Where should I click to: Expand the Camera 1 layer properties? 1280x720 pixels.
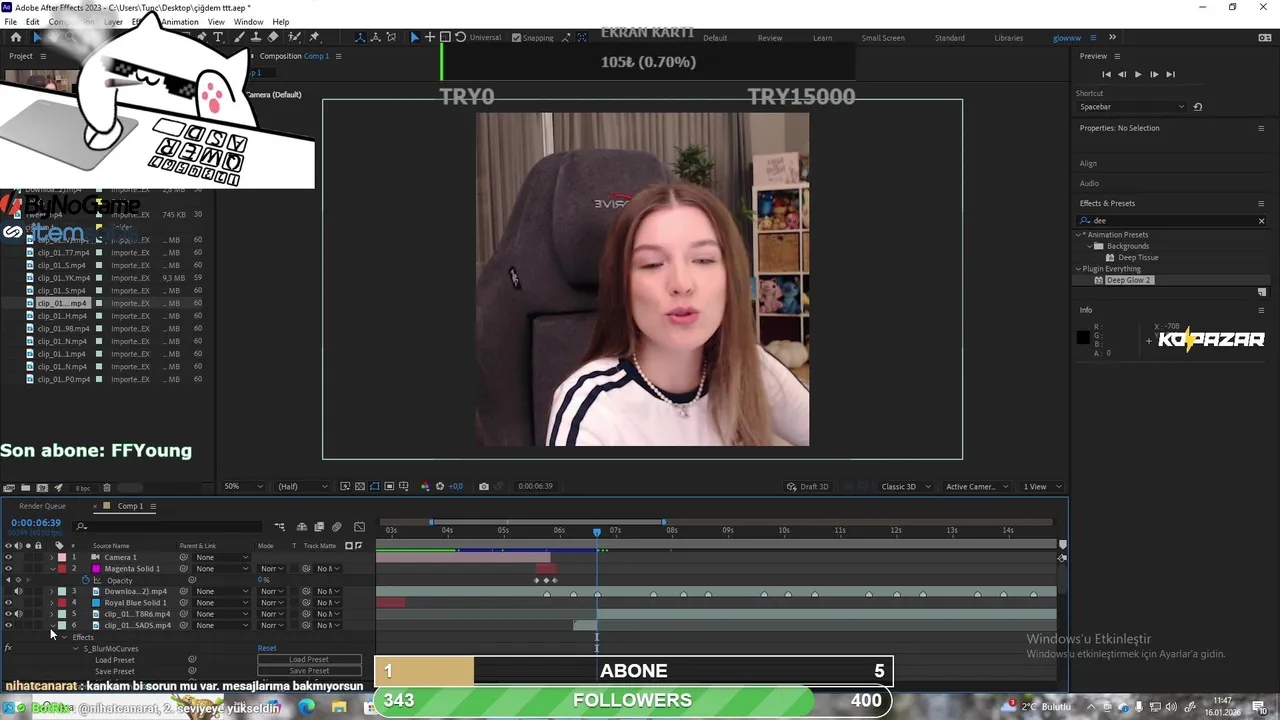tap(52, 557)
